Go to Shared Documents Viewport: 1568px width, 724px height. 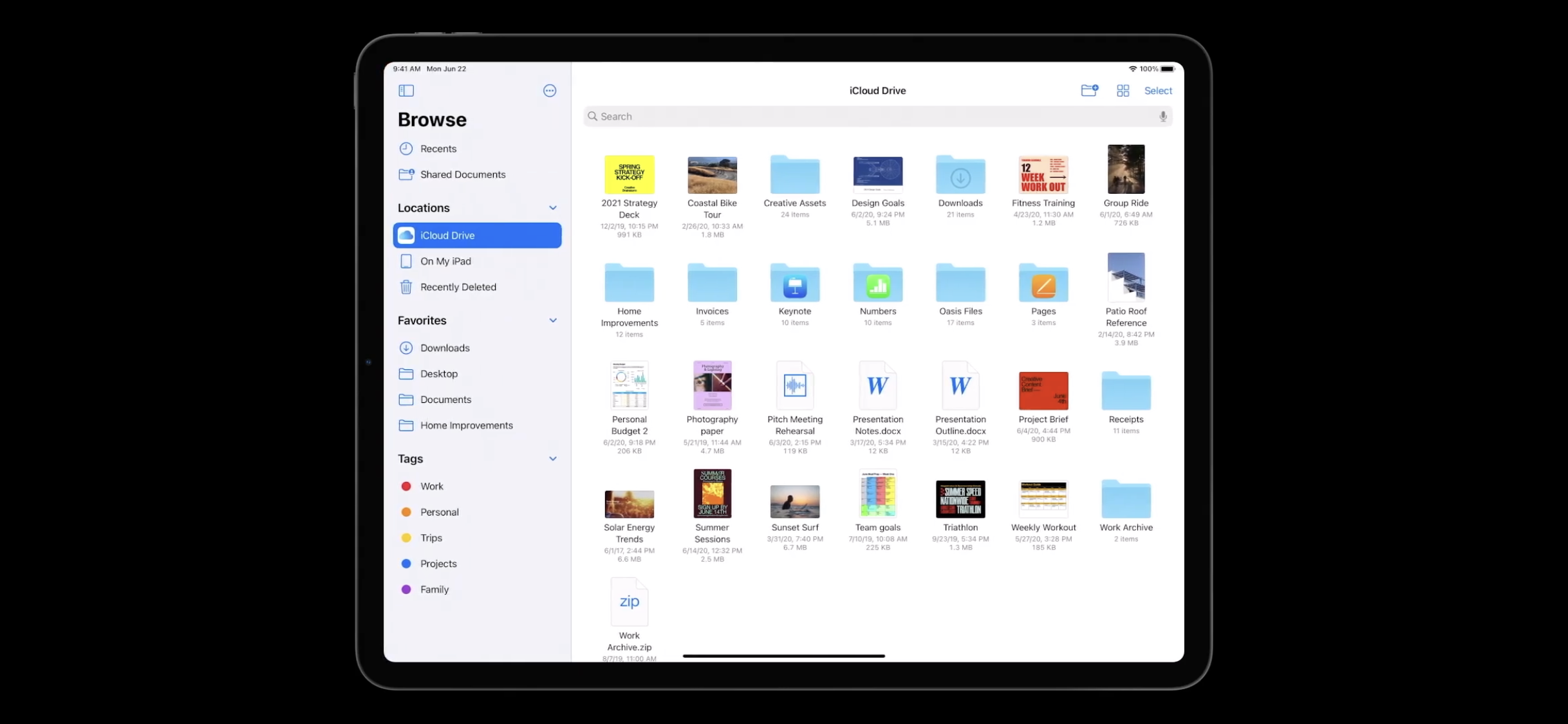[462, 174]
